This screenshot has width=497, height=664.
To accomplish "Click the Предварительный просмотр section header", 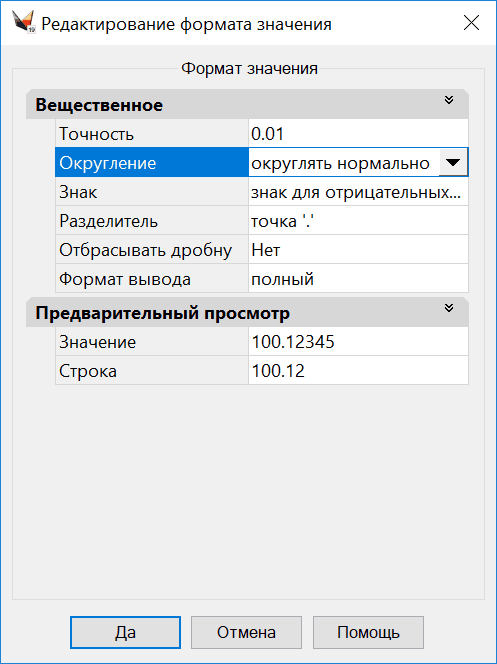I will point(247,312).
